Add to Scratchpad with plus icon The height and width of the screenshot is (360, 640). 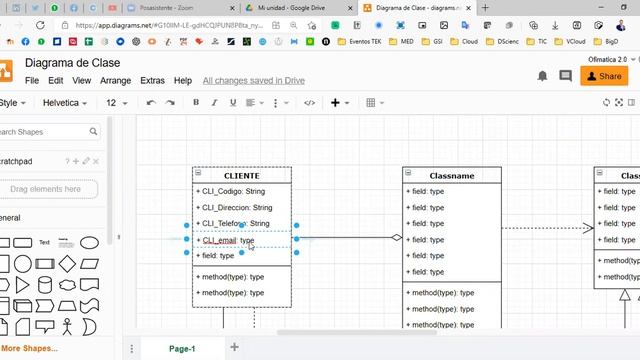click(76, 161)
